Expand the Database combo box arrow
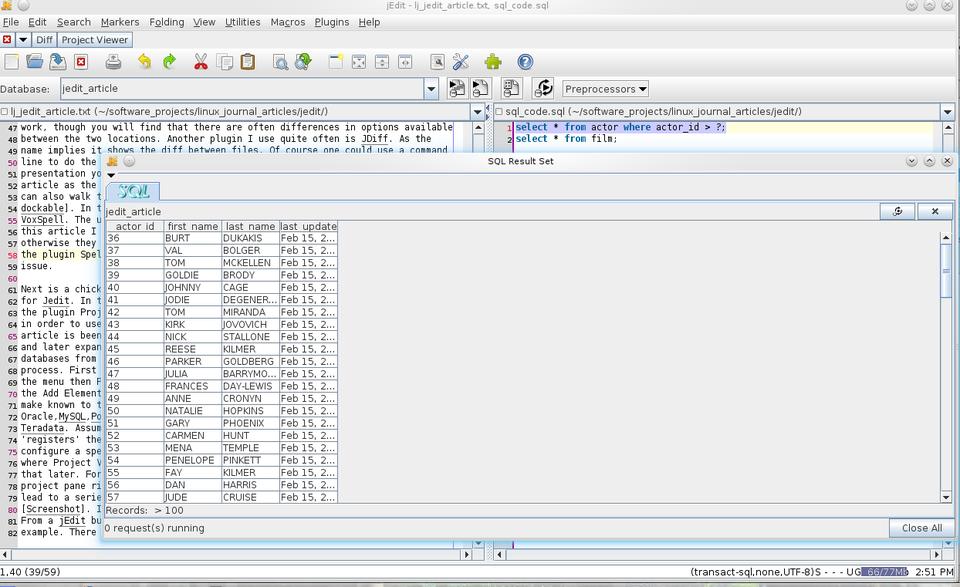This screenshot has width=960, height=587. [431, 89]
